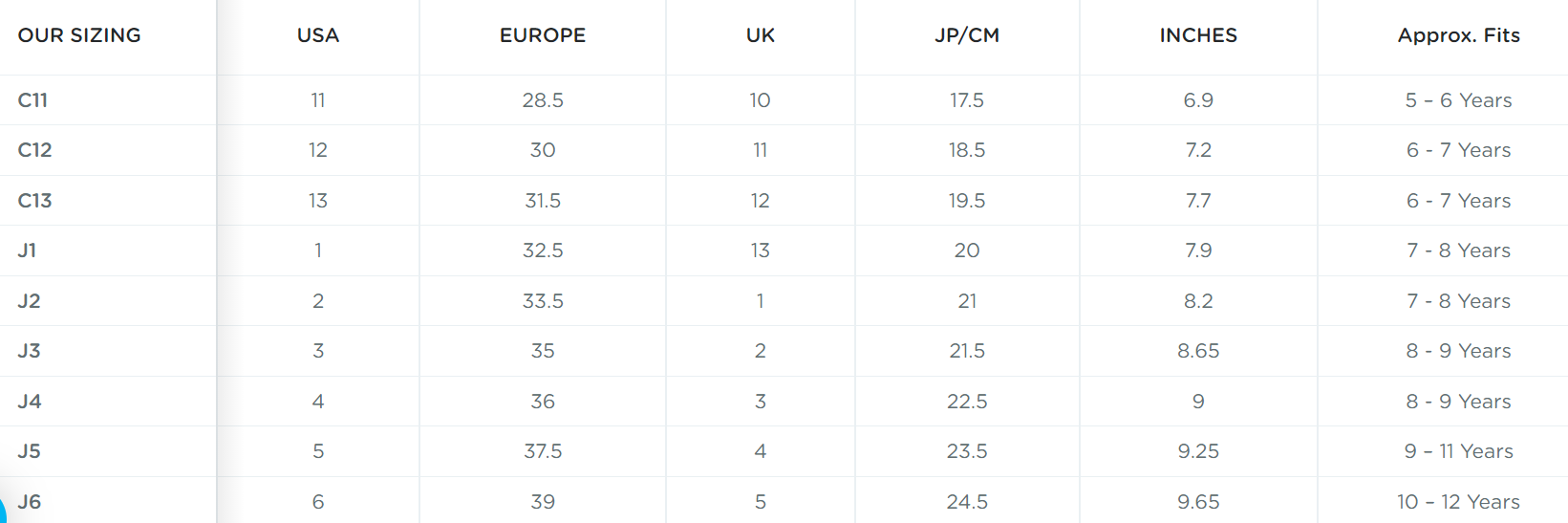Select the C11 size row label
This screenshot has width=1568, height=523.
32,100
